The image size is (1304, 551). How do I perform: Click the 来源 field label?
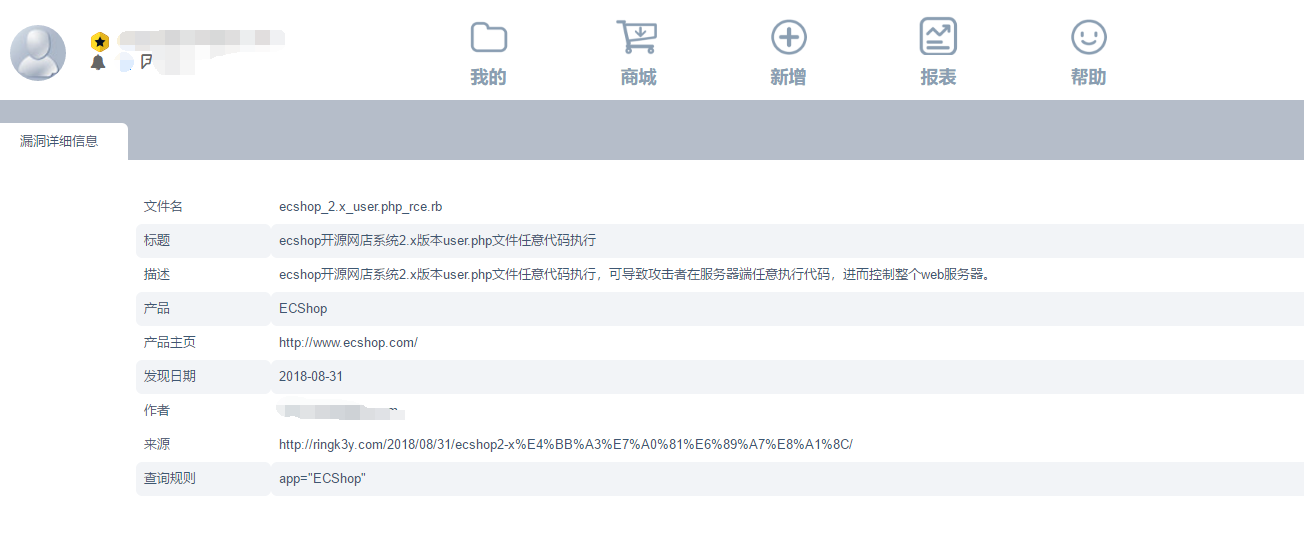157,444
